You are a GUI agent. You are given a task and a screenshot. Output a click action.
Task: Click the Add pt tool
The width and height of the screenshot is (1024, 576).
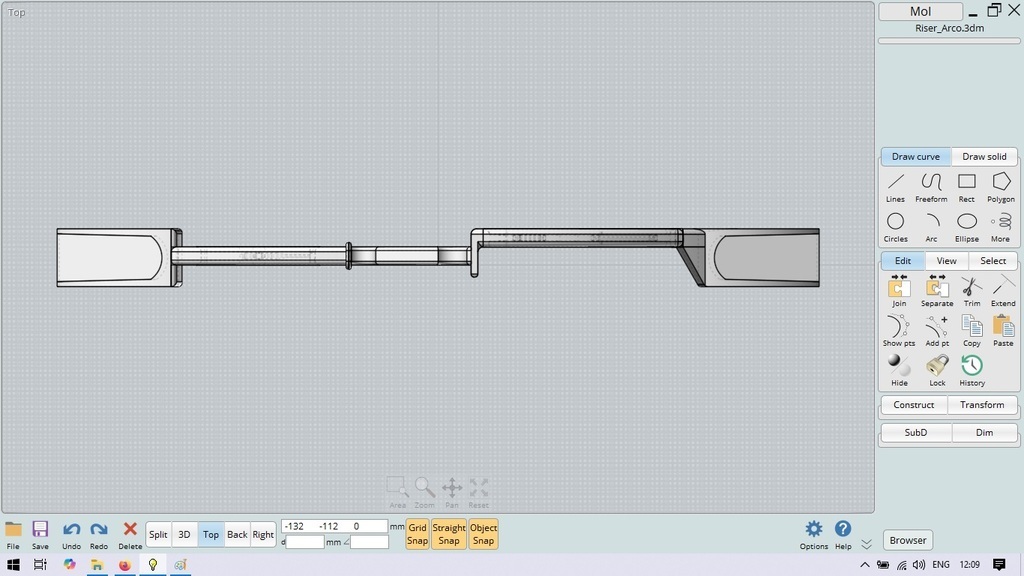(936, 331)
